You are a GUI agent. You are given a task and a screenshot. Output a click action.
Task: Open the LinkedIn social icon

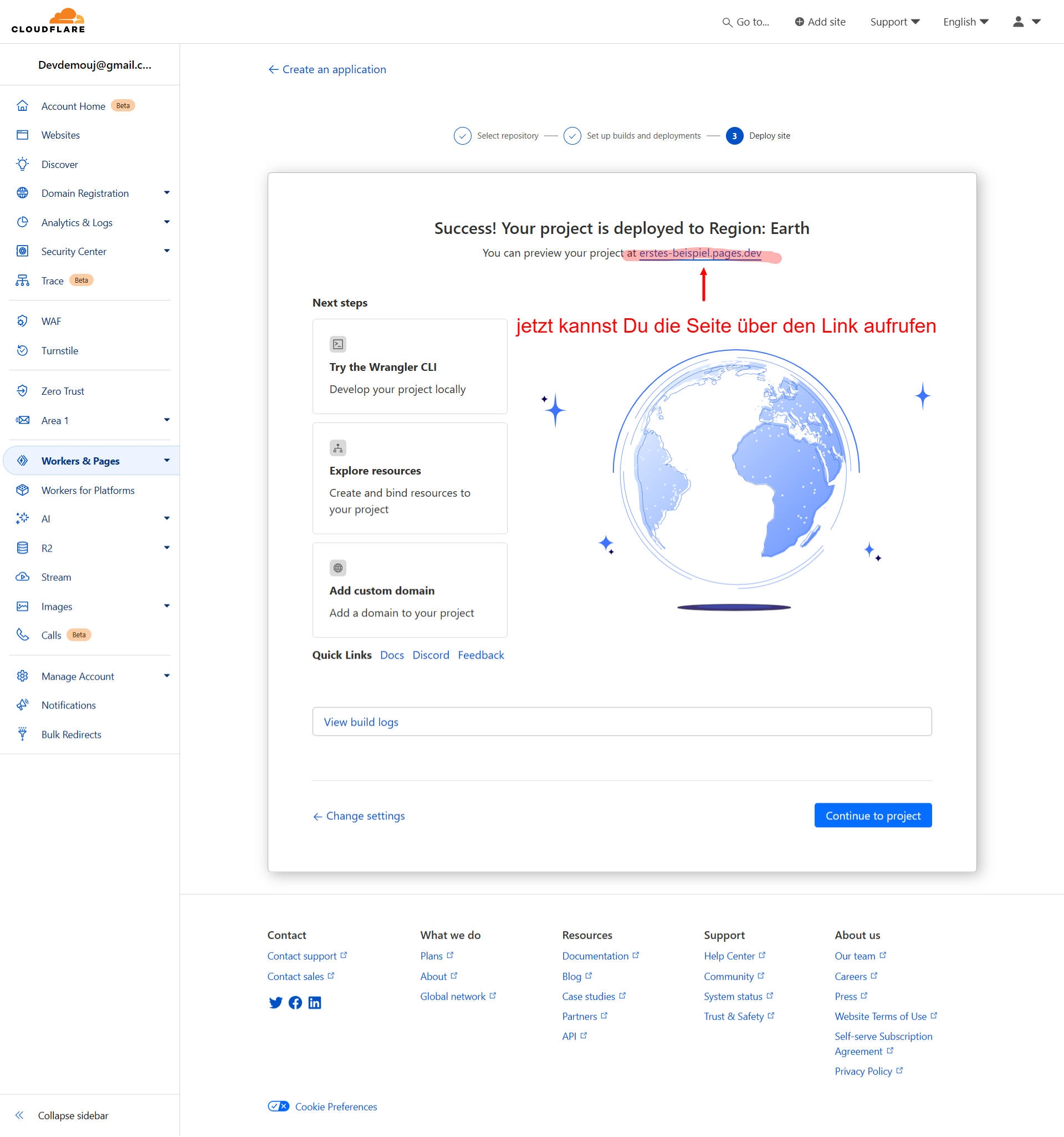[314, 1003]
